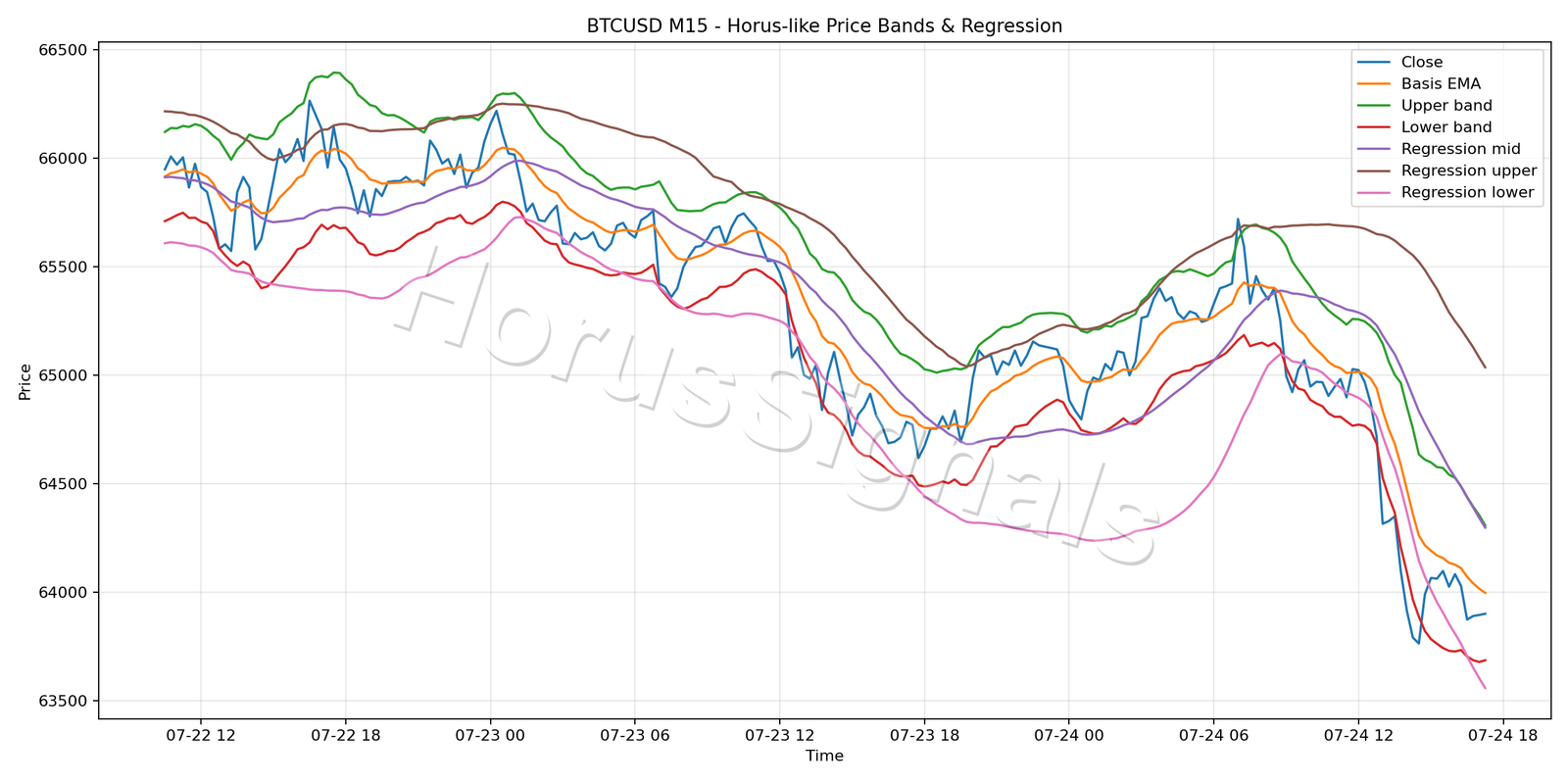1568x784 pixels.
Task: Click the "Time" x-axis label
Action: click(824, 756)
